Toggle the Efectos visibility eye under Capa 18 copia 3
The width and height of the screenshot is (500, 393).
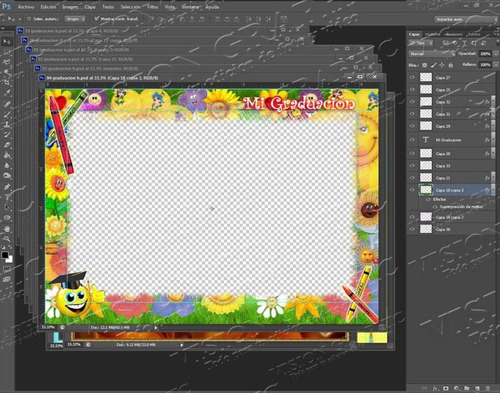click(x=428, y=199)
